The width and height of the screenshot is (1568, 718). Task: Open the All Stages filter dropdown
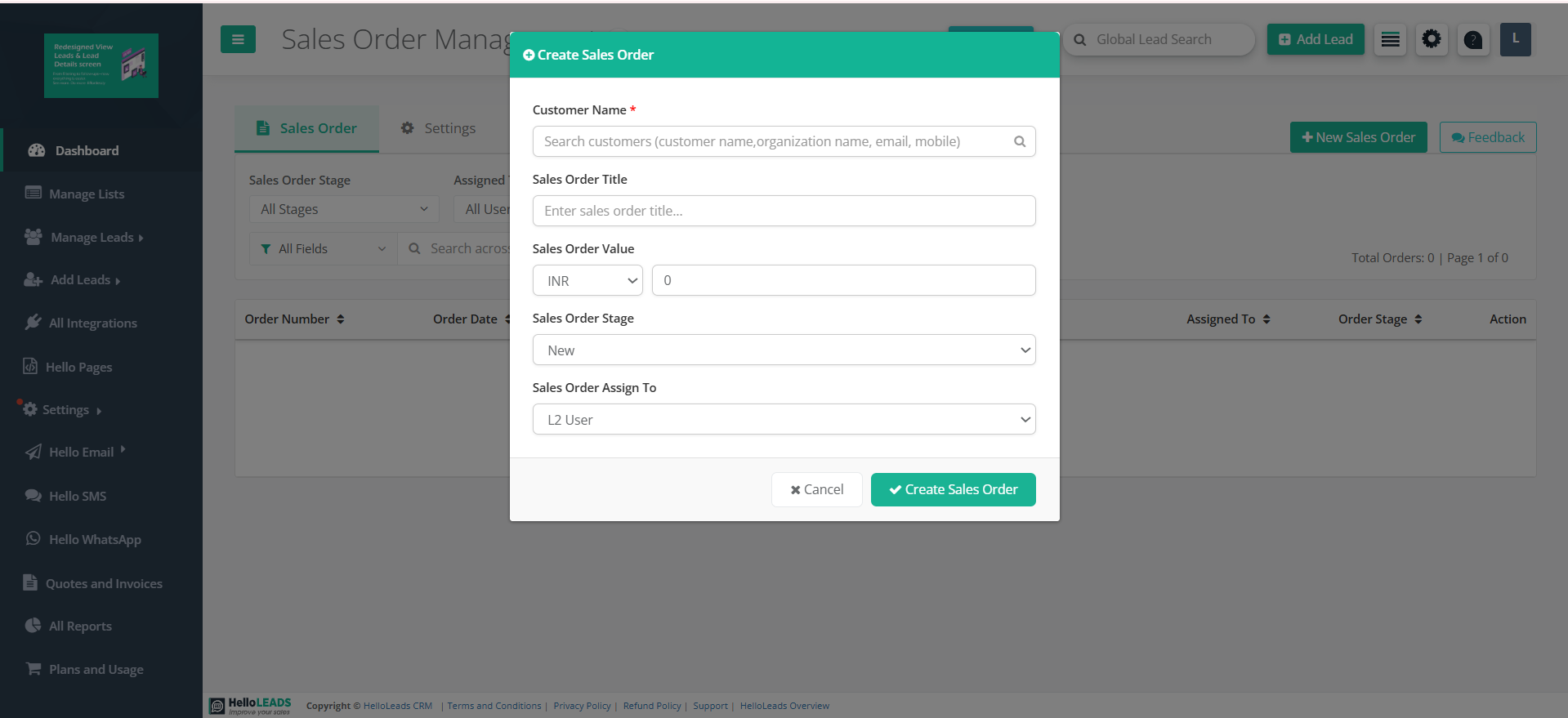(344, 209)
